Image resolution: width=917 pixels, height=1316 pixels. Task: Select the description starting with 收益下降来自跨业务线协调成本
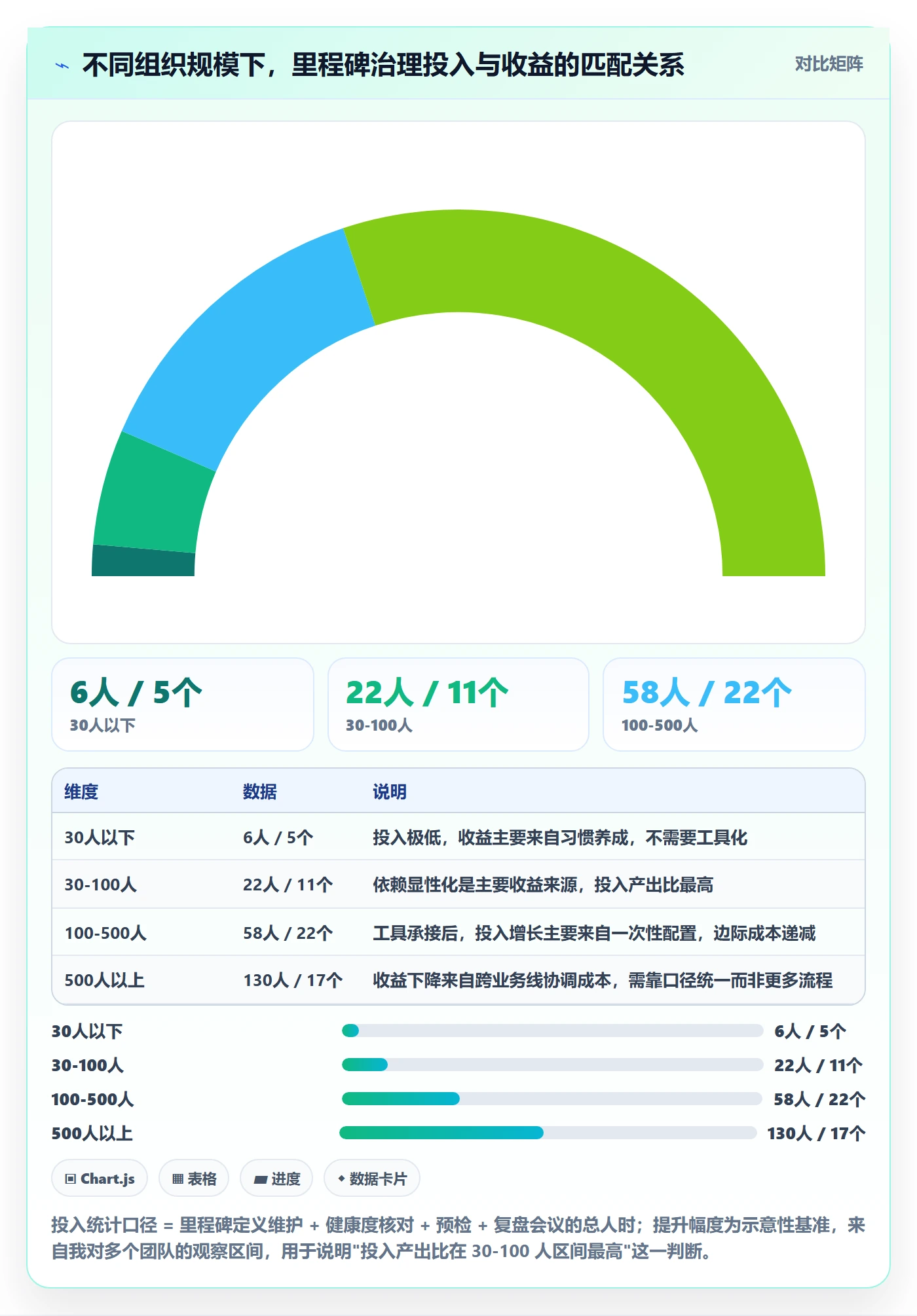603,980
